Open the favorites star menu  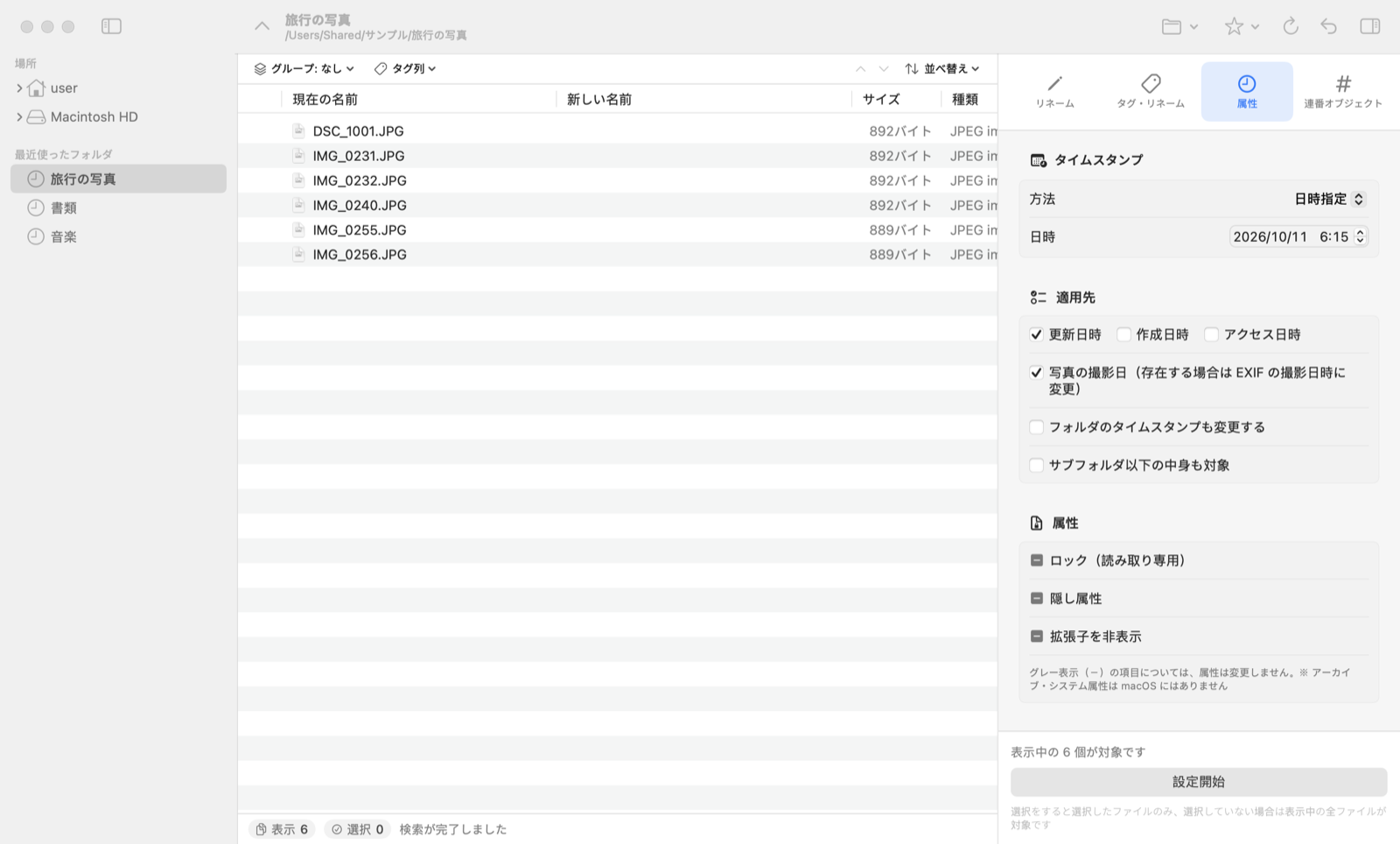click(x=1241, y=26)
